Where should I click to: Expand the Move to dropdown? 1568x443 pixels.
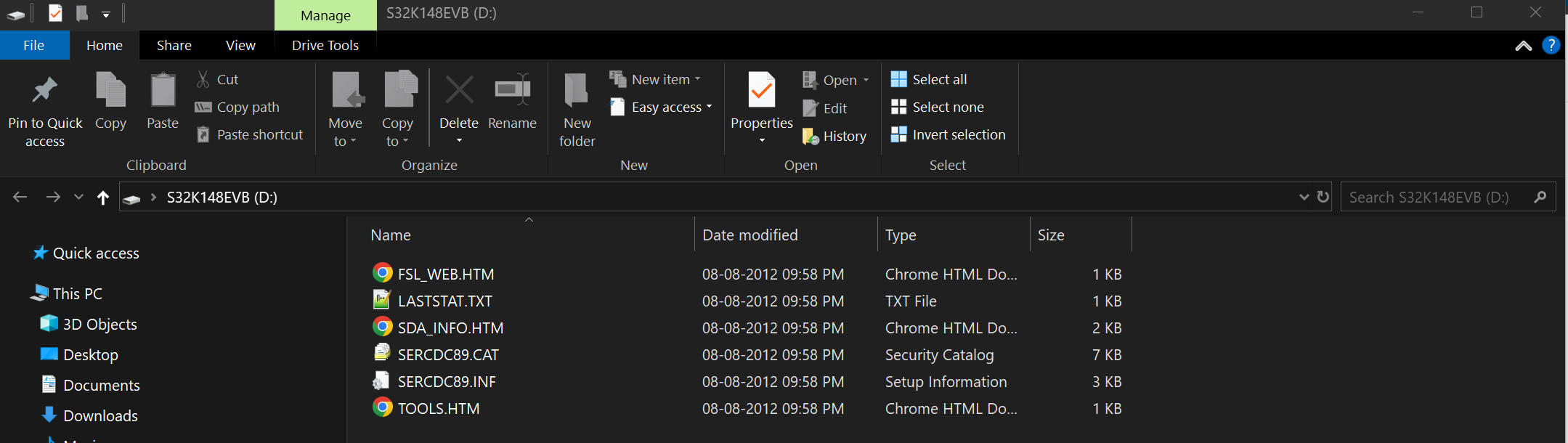point(345,131)
